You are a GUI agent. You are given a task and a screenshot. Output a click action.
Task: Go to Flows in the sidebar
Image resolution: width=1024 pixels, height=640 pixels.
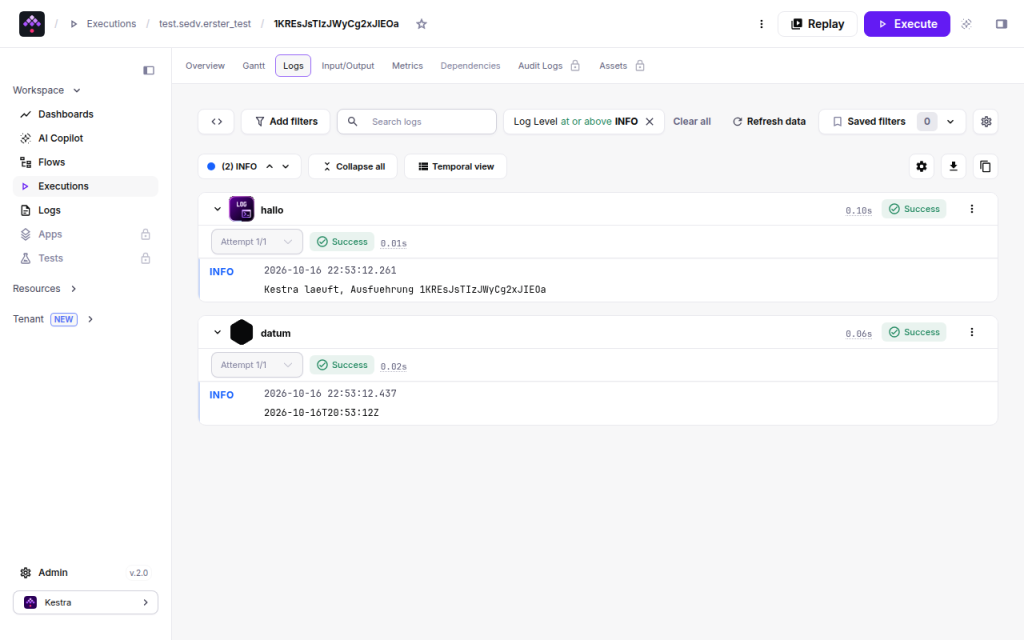coord(86,162)
